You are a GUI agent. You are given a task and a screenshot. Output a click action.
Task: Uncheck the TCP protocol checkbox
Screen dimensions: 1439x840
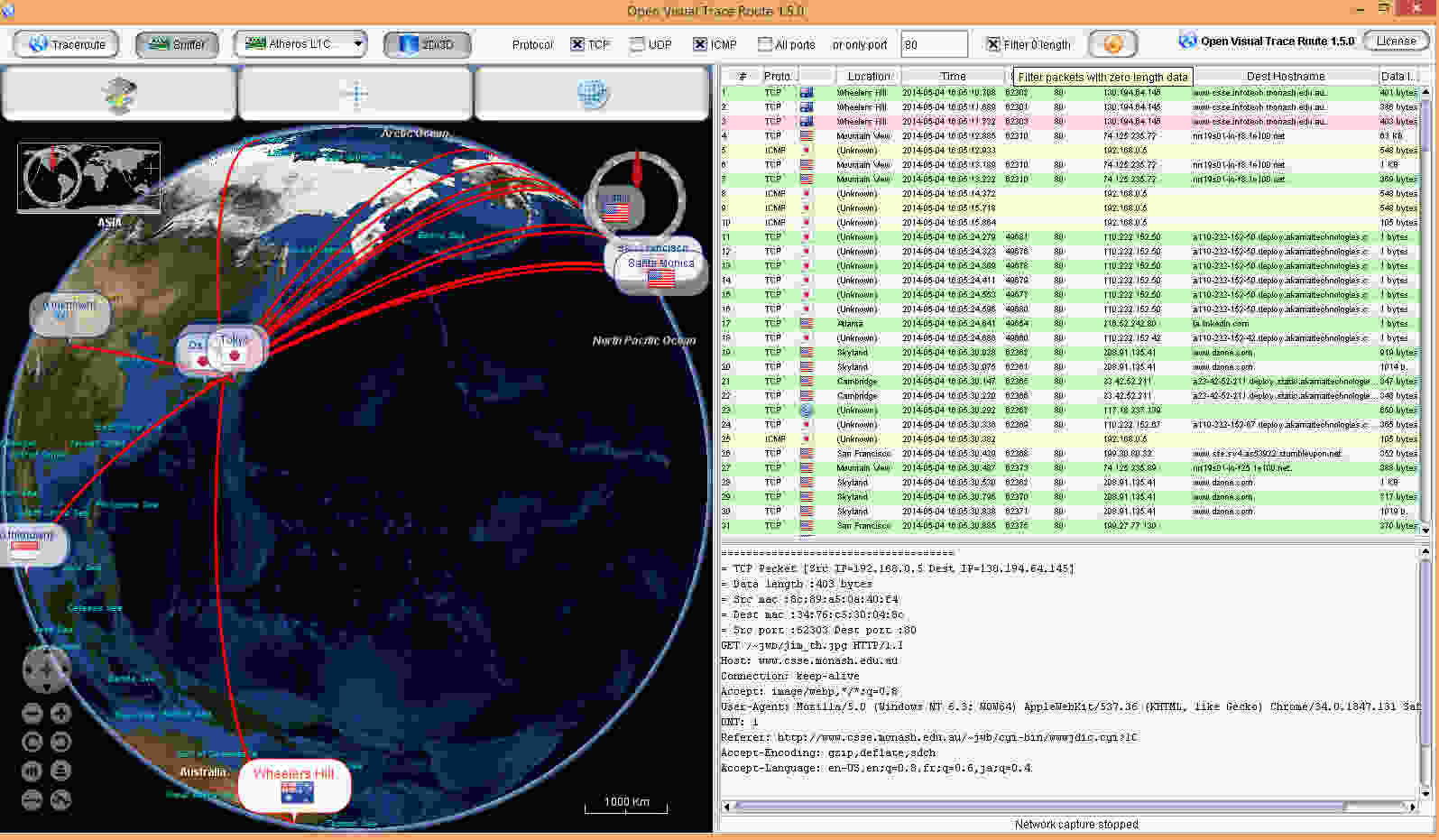[x=577, y=44]
